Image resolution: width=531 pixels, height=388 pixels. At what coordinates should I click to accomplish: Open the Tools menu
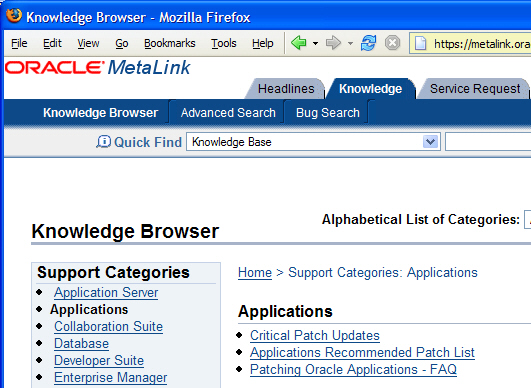pyautogui.click(x=224, y=43)
